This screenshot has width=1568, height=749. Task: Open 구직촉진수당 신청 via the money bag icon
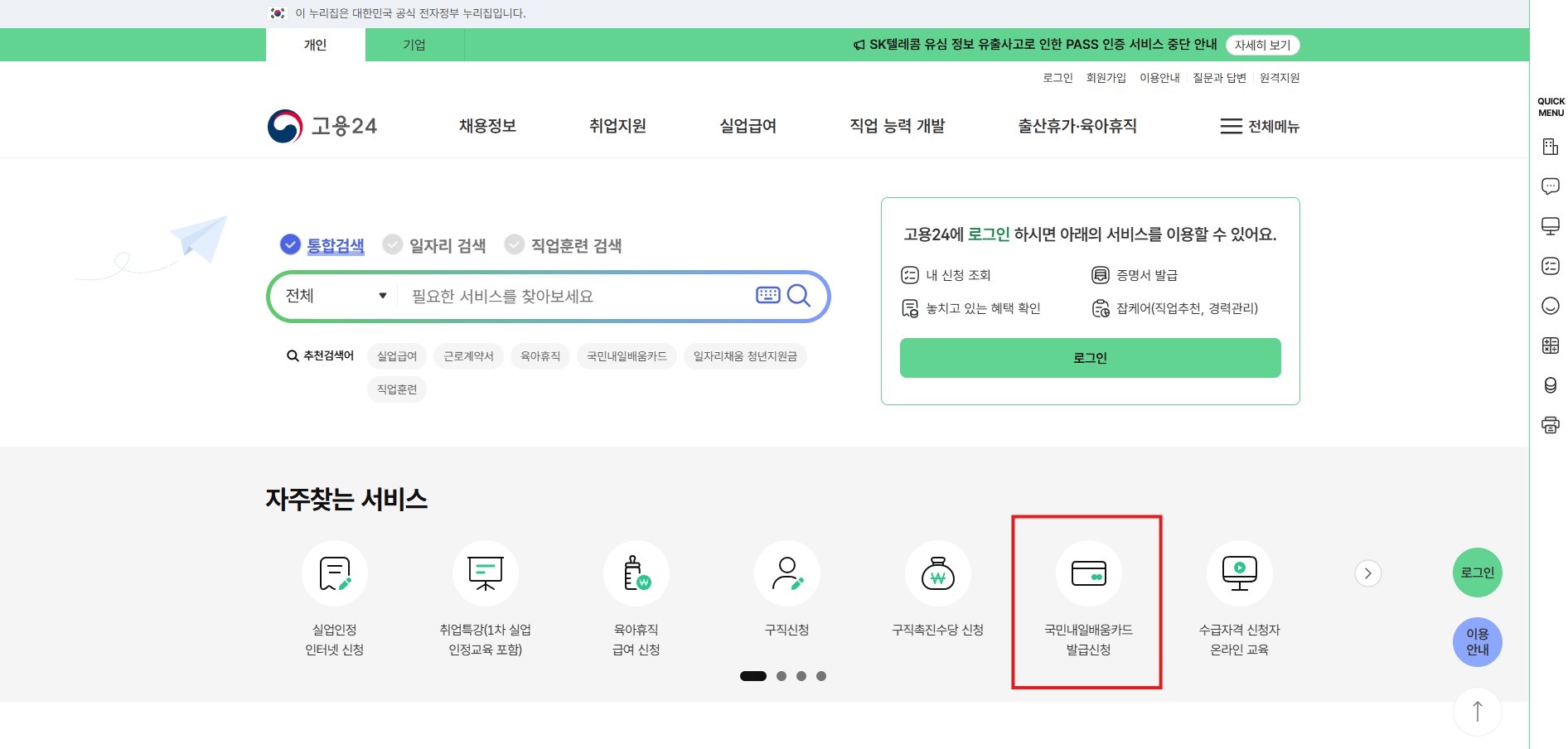[937, 573]
